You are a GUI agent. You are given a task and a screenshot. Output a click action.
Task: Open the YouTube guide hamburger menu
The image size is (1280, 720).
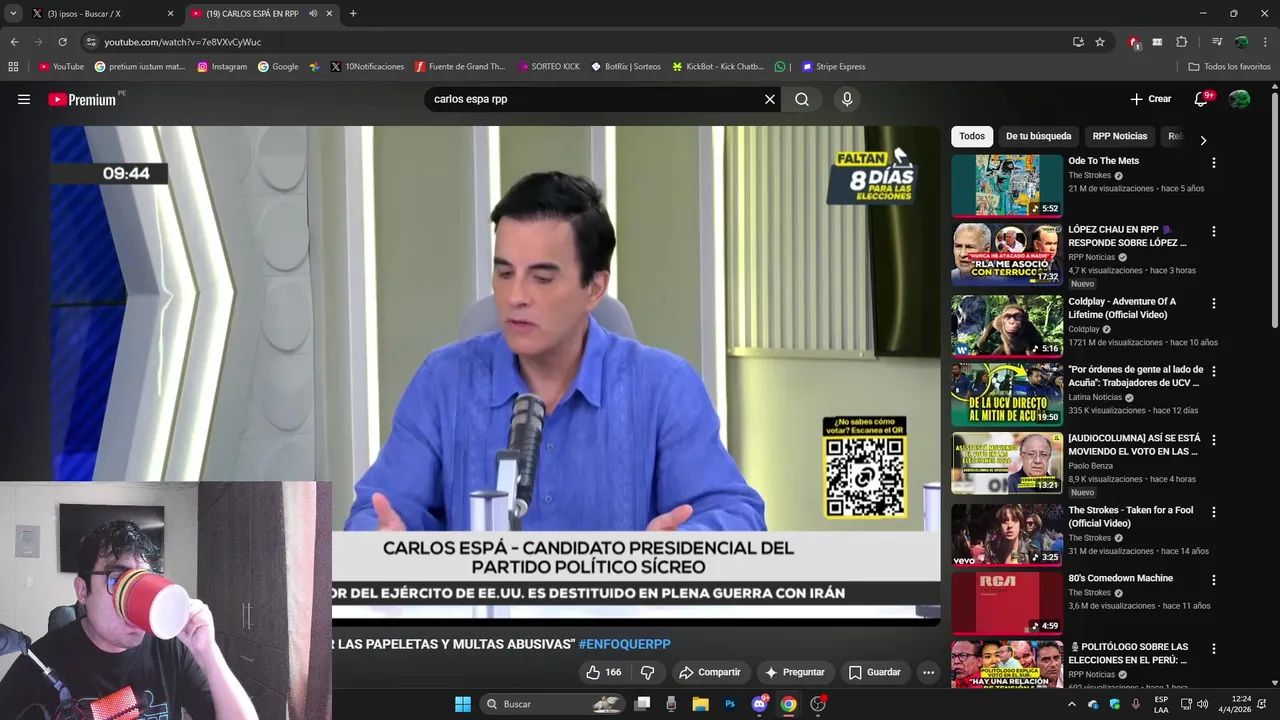(x=24, y=99)
